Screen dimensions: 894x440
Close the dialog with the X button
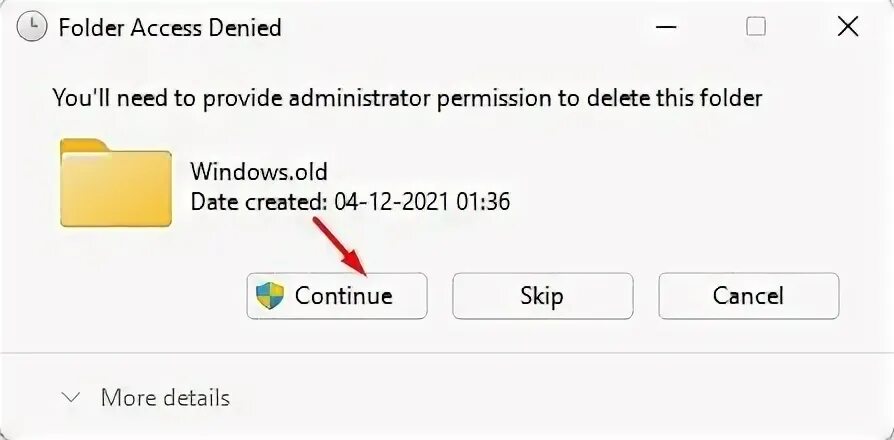847,27
